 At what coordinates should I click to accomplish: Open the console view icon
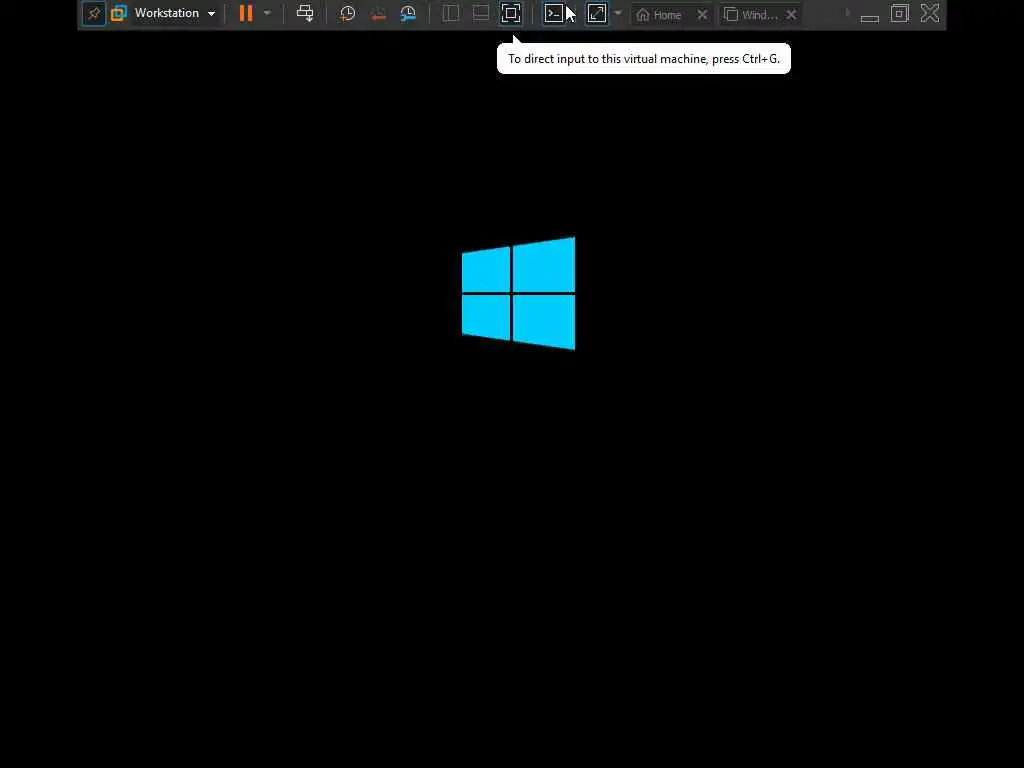(554, 14)
